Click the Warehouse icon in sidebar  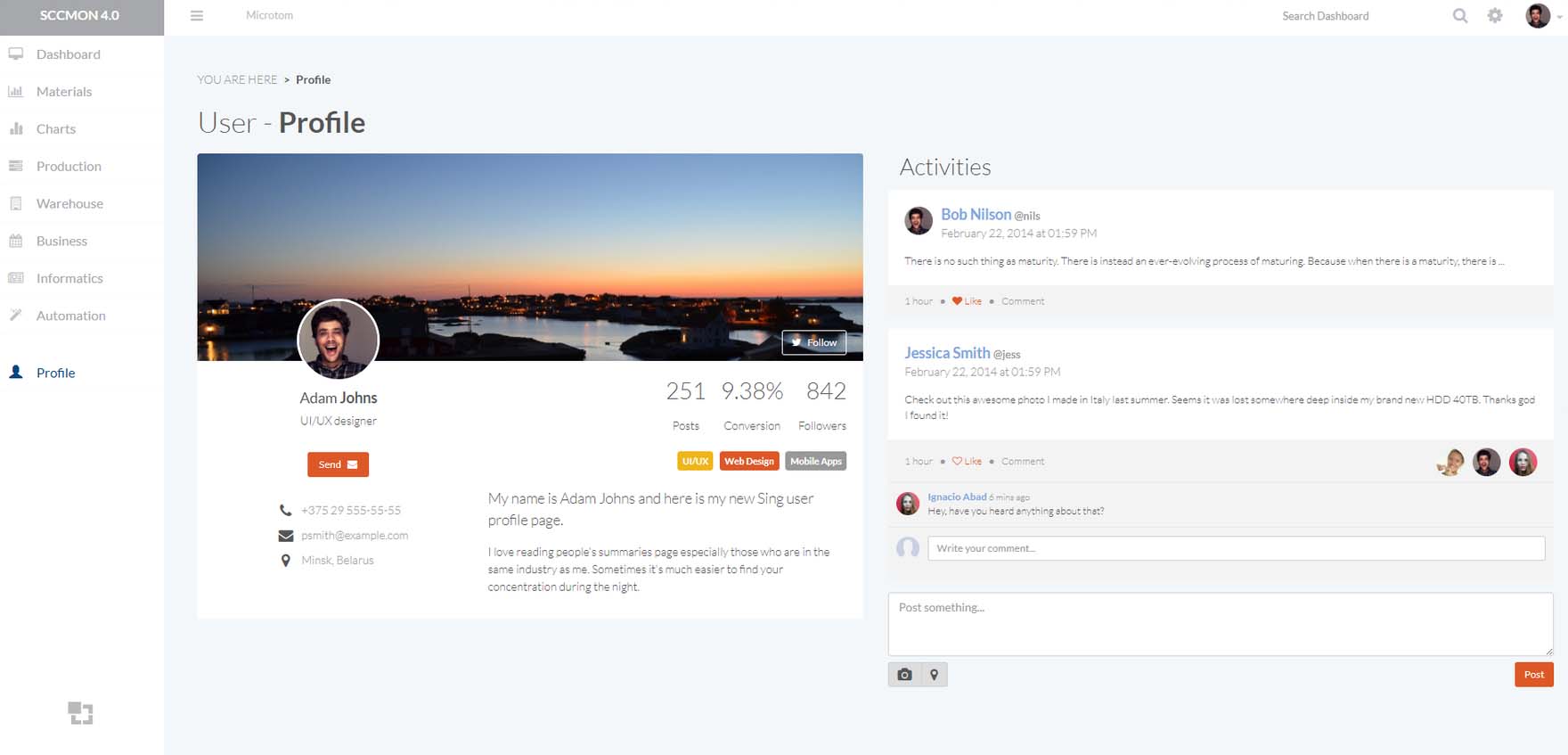(x=15, y=204)
